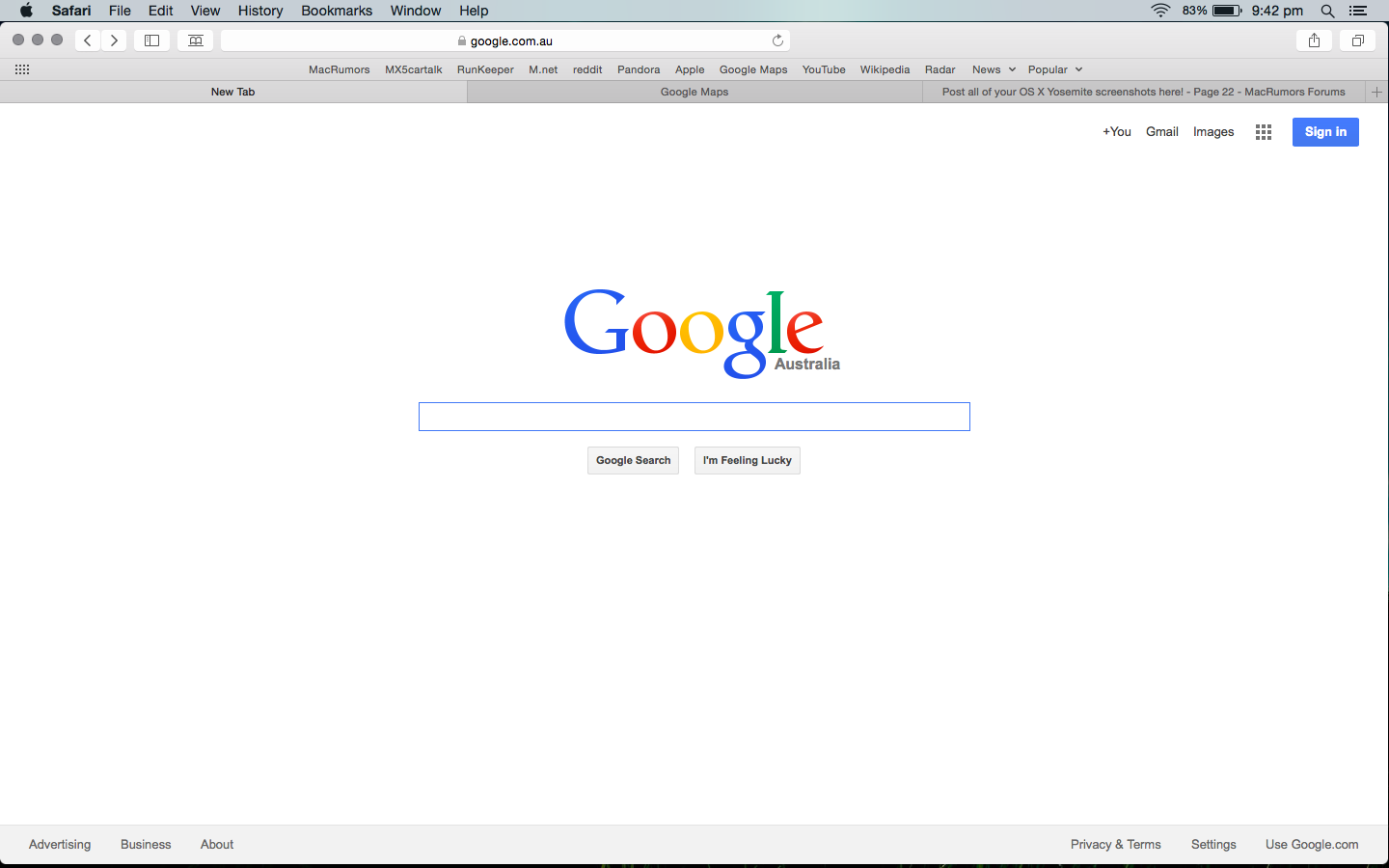This screenshot has height=868, width=1389.
Task: Go forward with the Safari forward arrow
Action: [x=114, y=41]
